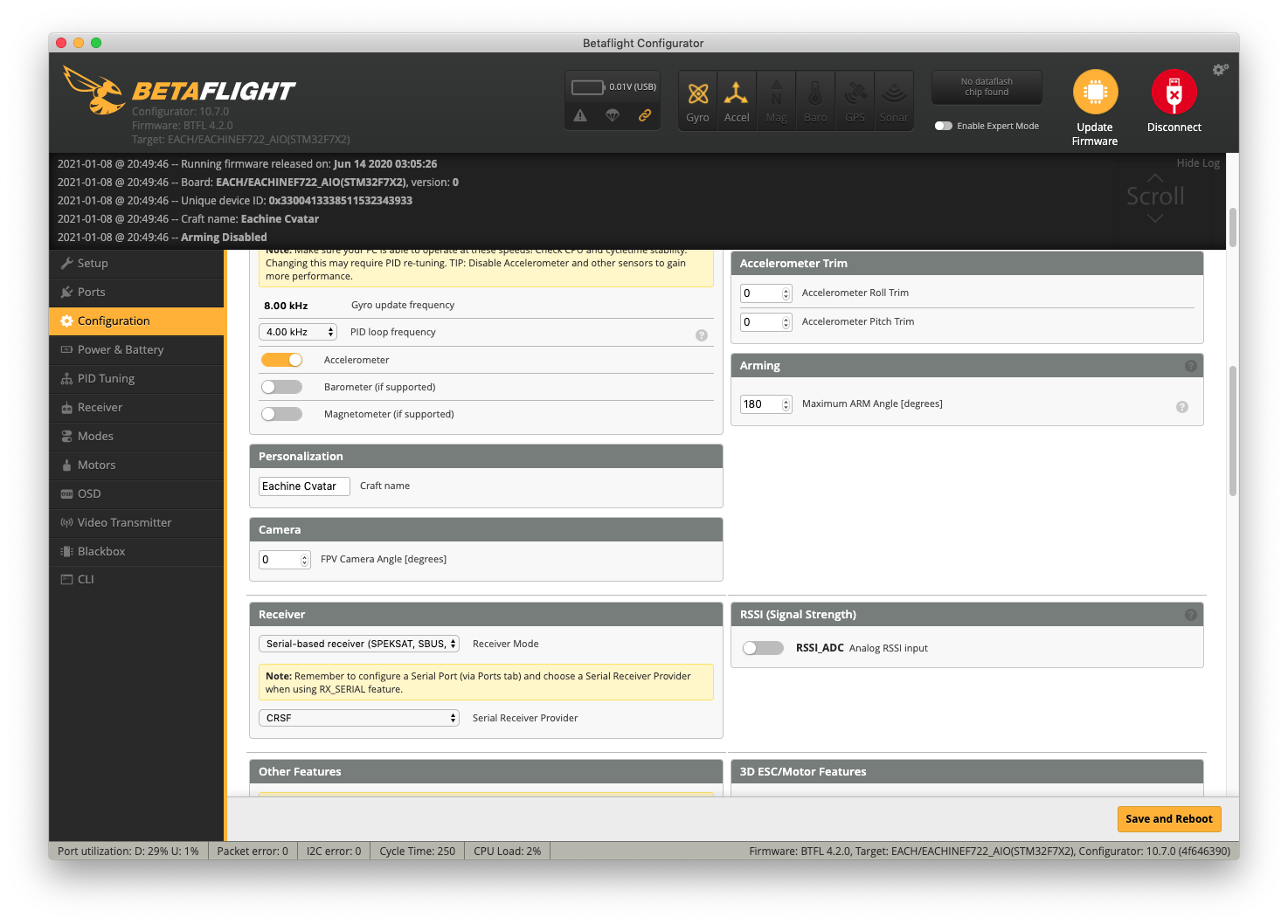
Task: Open the options gear icon
Action: [x=1221, y=69]
